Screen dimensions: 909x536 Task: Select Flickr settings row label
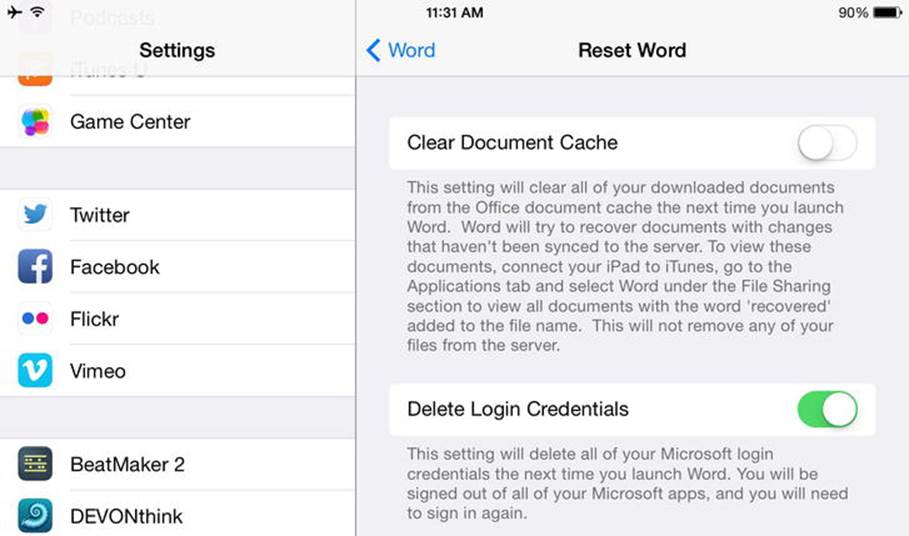94,319
